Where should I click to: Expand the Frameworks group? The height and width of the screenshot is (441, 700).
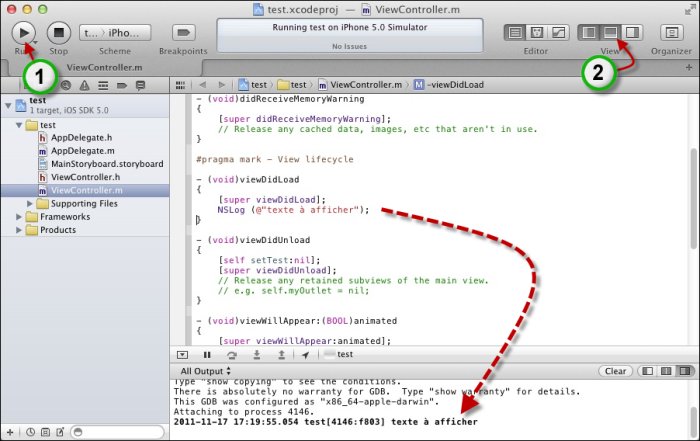(18, 216)
